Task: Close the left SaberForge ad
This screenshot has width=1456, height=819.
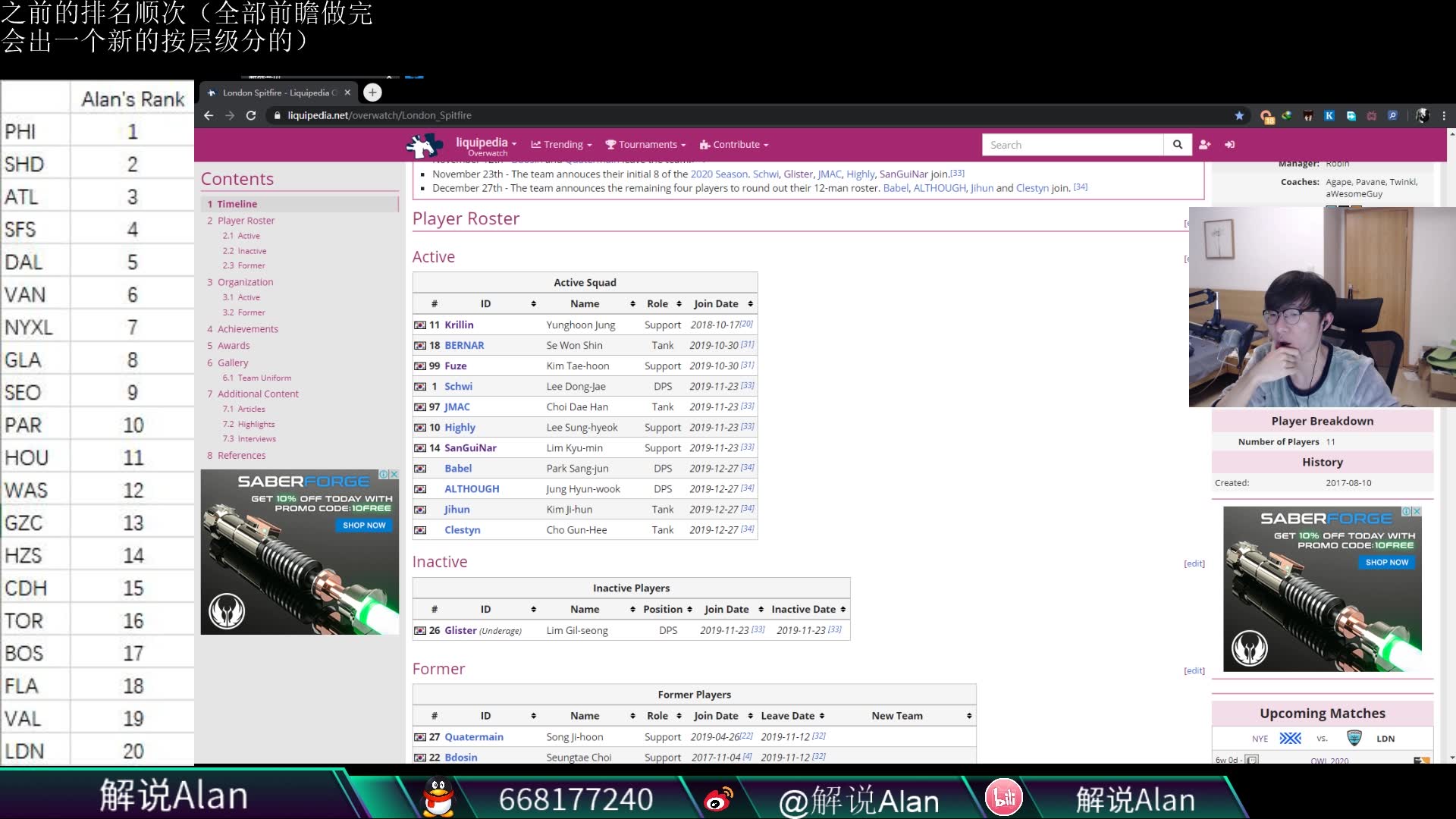Action: click(x=394, y=474)
